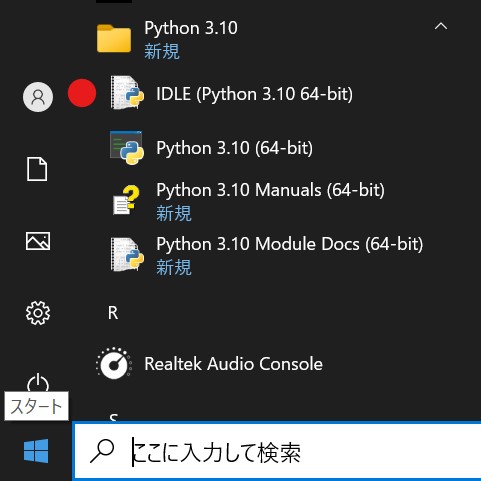Open the user account icon in sidebar

[38, 97]
